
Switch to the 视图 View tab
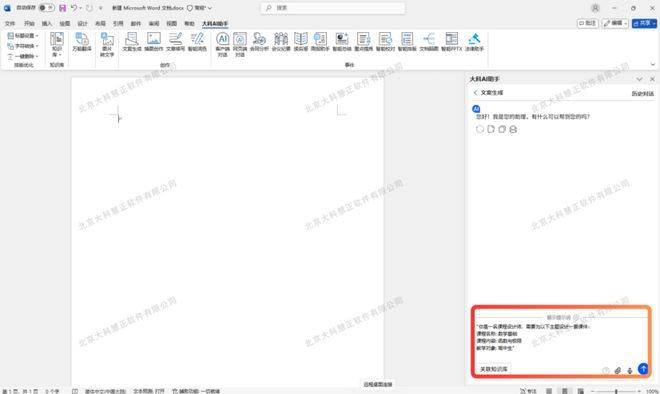coord(172,24)
